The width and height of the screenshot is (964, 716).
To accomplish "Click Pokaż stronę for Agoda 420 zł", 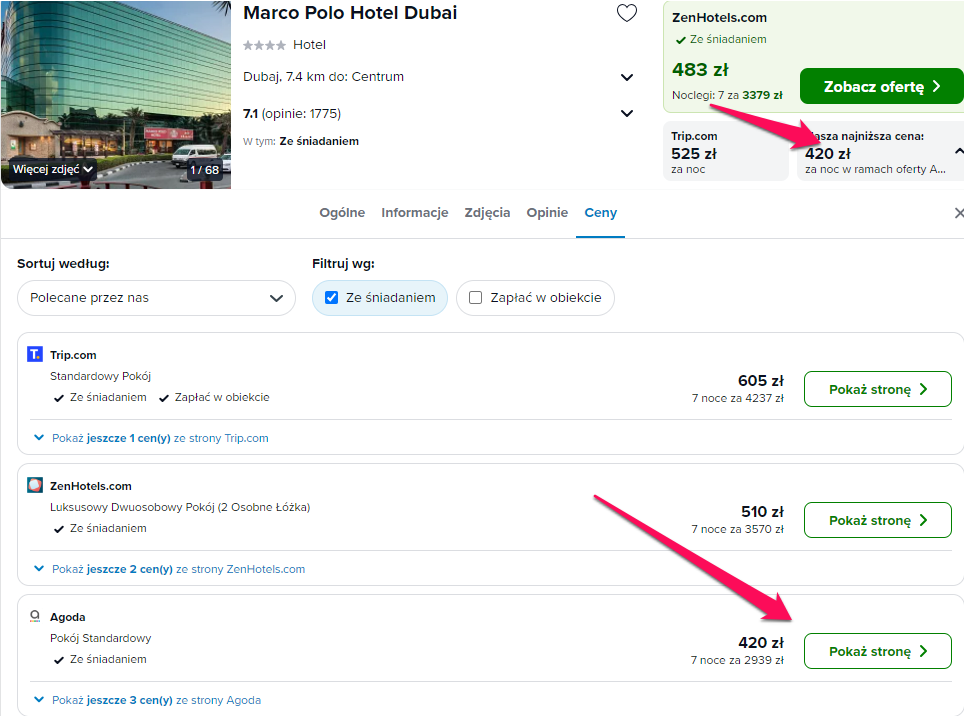I will (877, 651).
